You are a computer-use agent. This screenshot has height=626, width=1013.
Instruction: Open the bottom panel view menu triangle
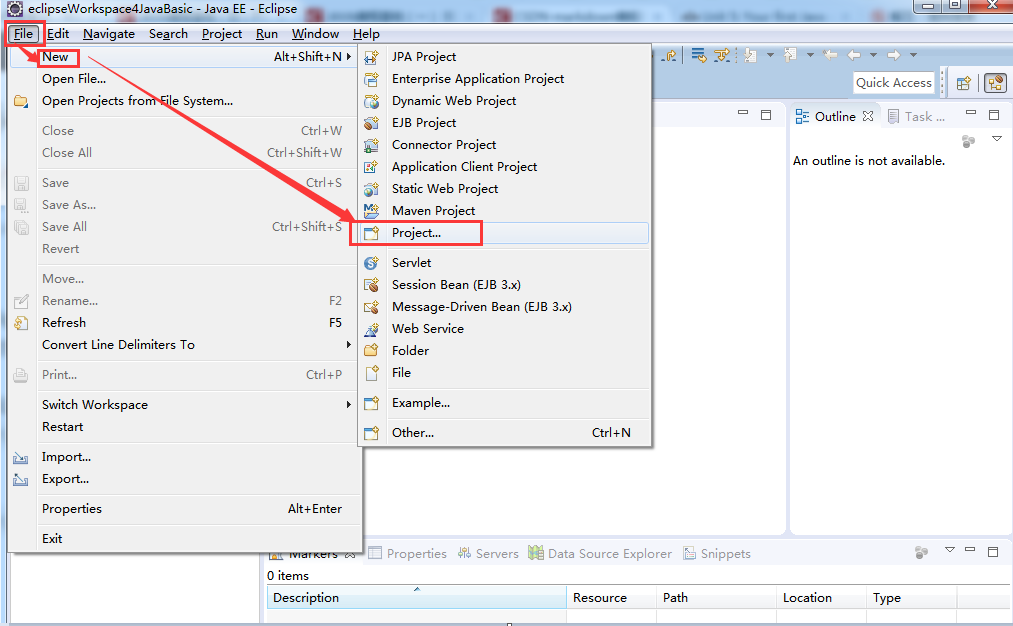[950, 550]
